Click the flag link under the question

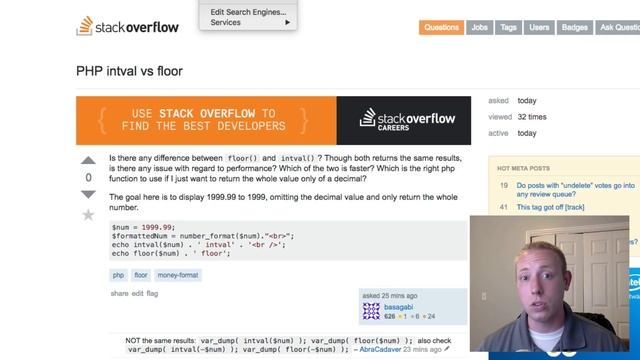click(x=152, y=293)
